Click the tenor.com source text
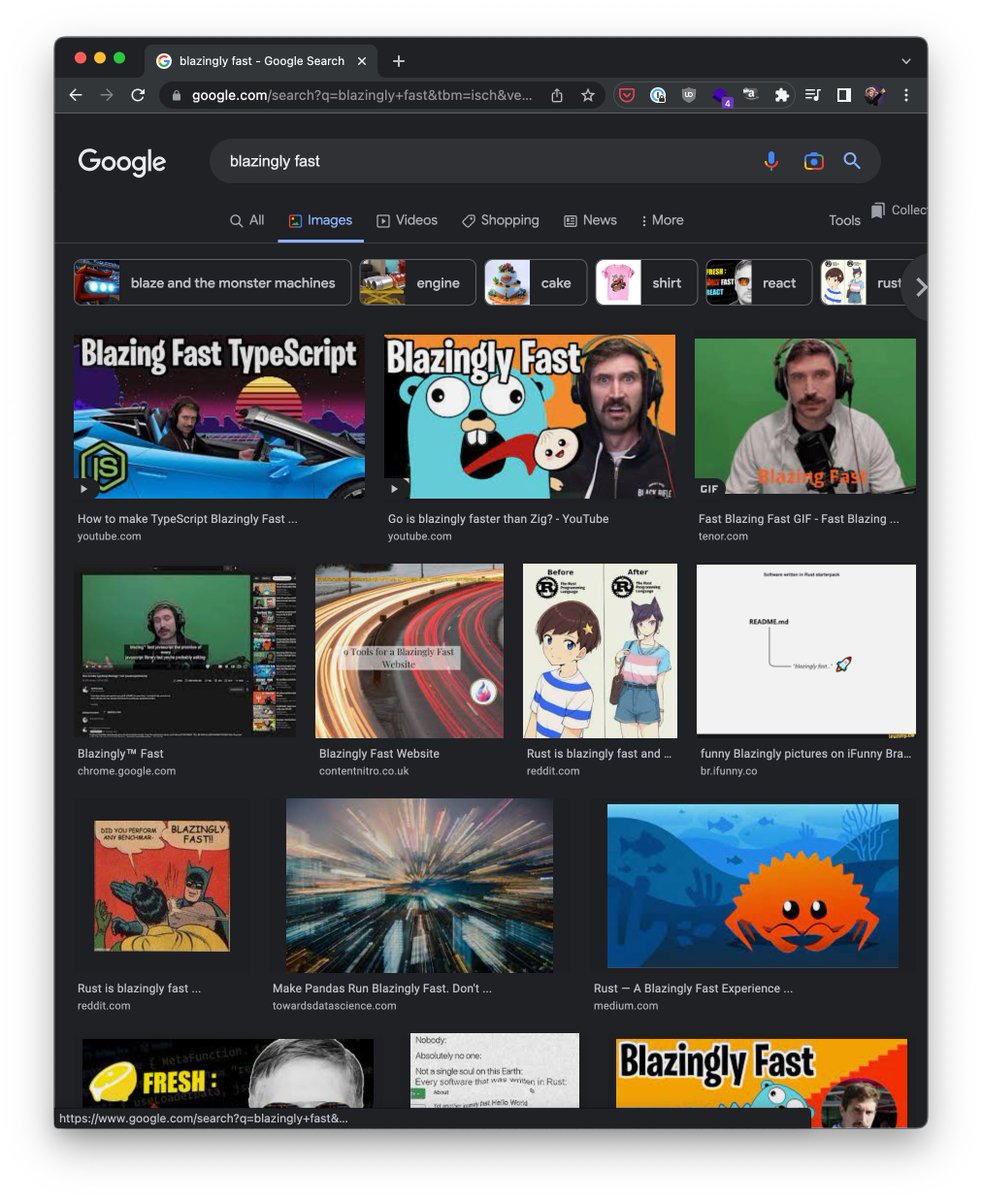982x1200 pixels. [x=723, y=536]
